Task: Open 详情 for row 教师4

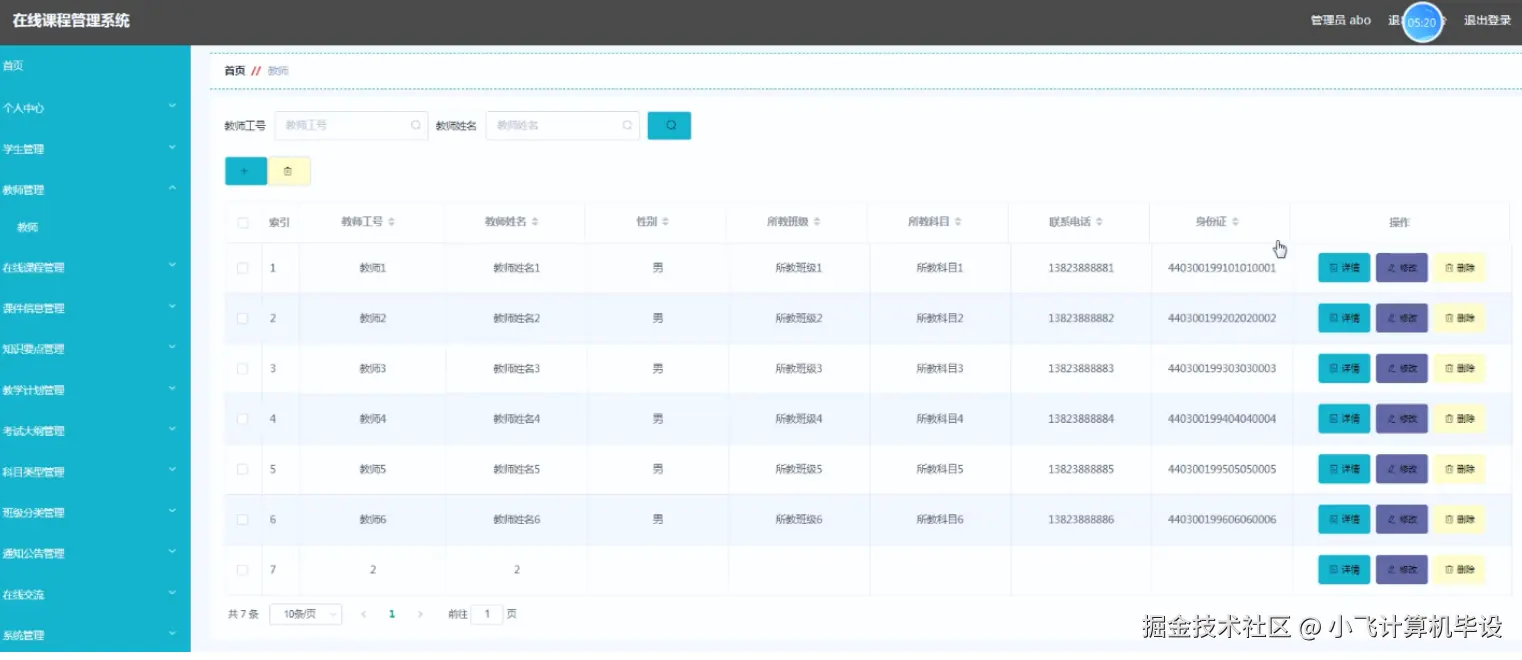Action: [1344, 419]
